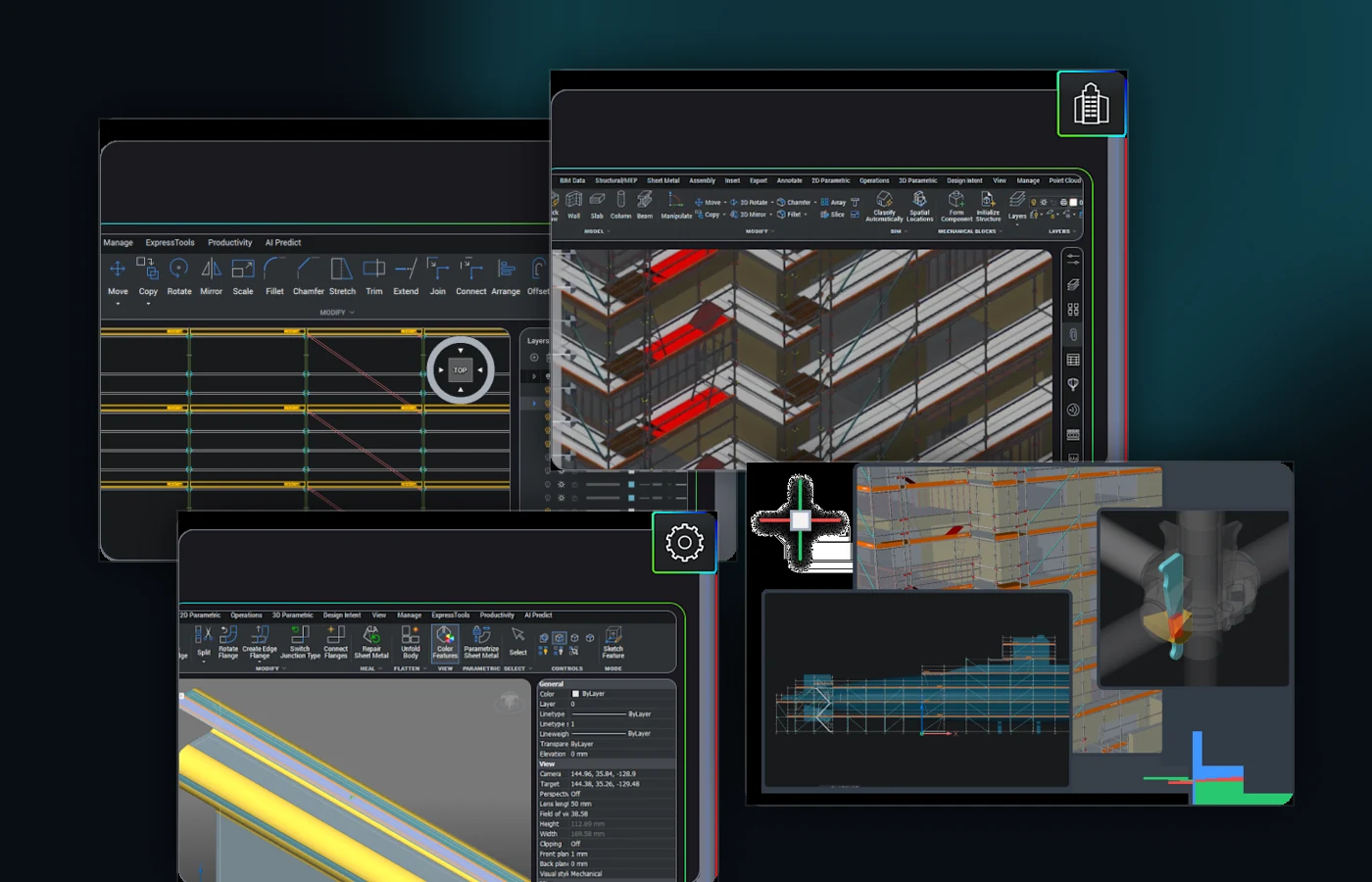Open the Design Intent tab in the Sheet Metal window

pyautogui.click(x=342, y=615)
